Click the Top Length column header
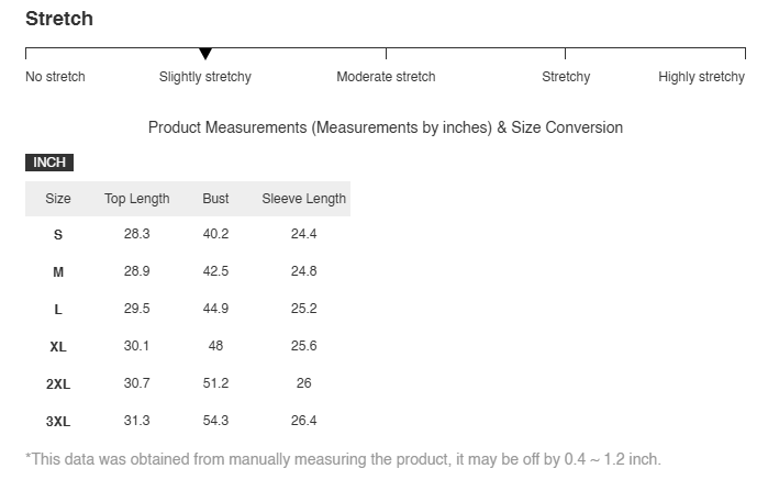Image resolution: width=768 pixels, height=491 pixels. click(x=137, y=199)
